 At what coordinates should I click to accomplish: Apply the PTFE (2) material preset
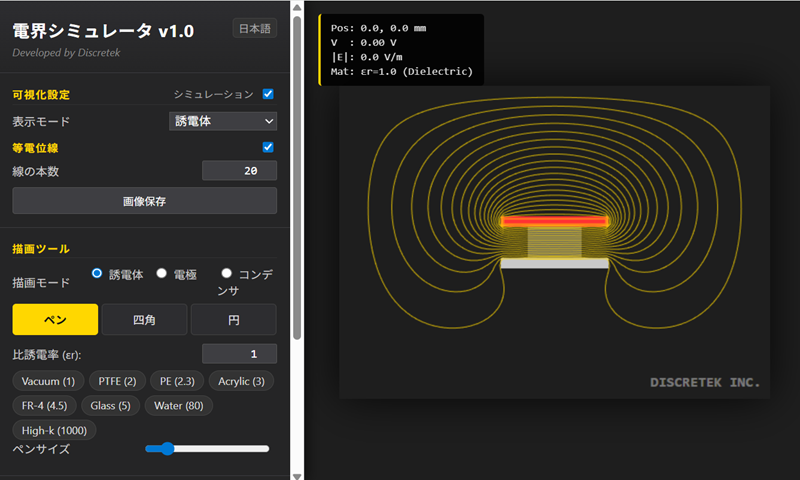pyautogui.click(x=117, y=381)
